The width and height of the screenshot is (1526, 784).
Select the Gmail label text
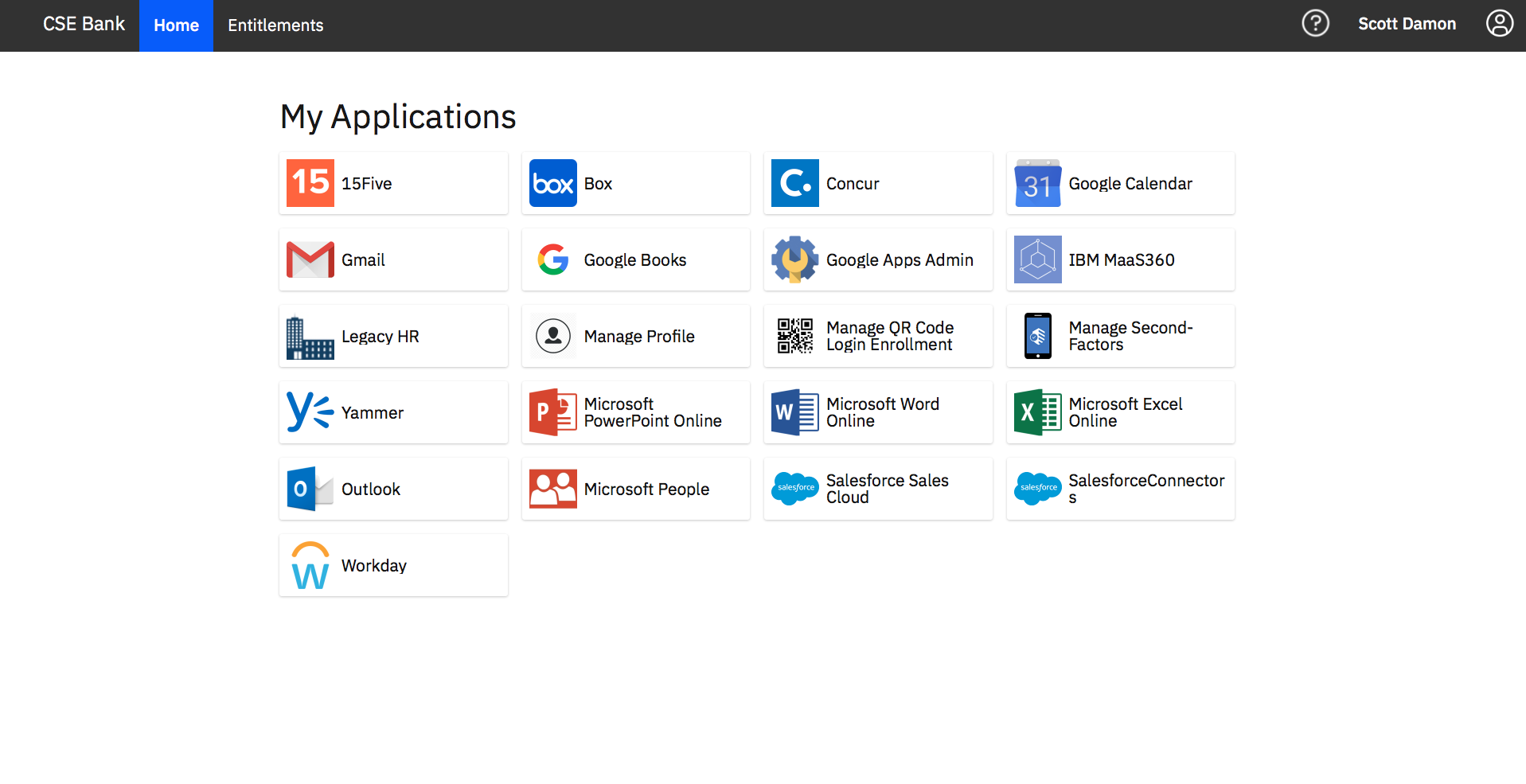363,260
